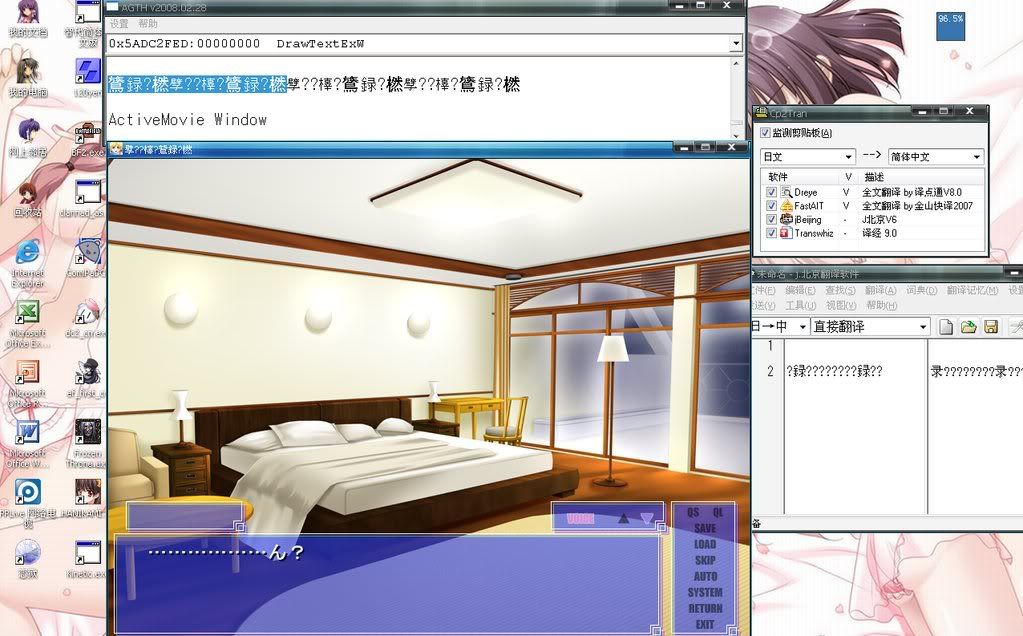Click the EXIT button in game menu
Viewport: 1023px width, 636px height.
(x=705, y=624)
